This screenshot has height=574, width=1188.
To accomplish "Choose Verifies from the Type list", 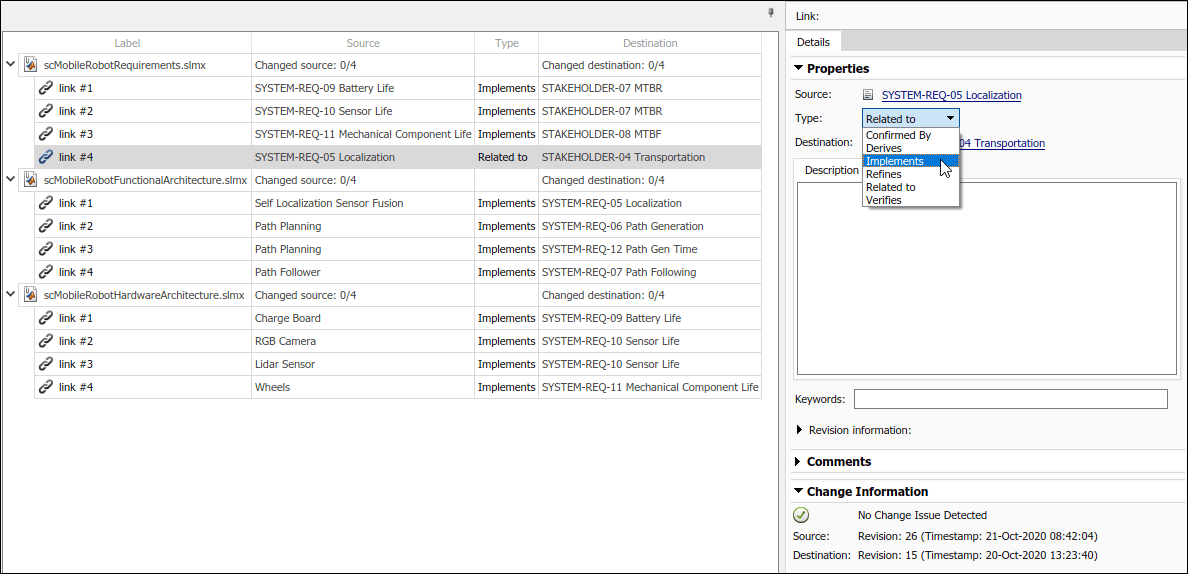I will coord(884,200).
